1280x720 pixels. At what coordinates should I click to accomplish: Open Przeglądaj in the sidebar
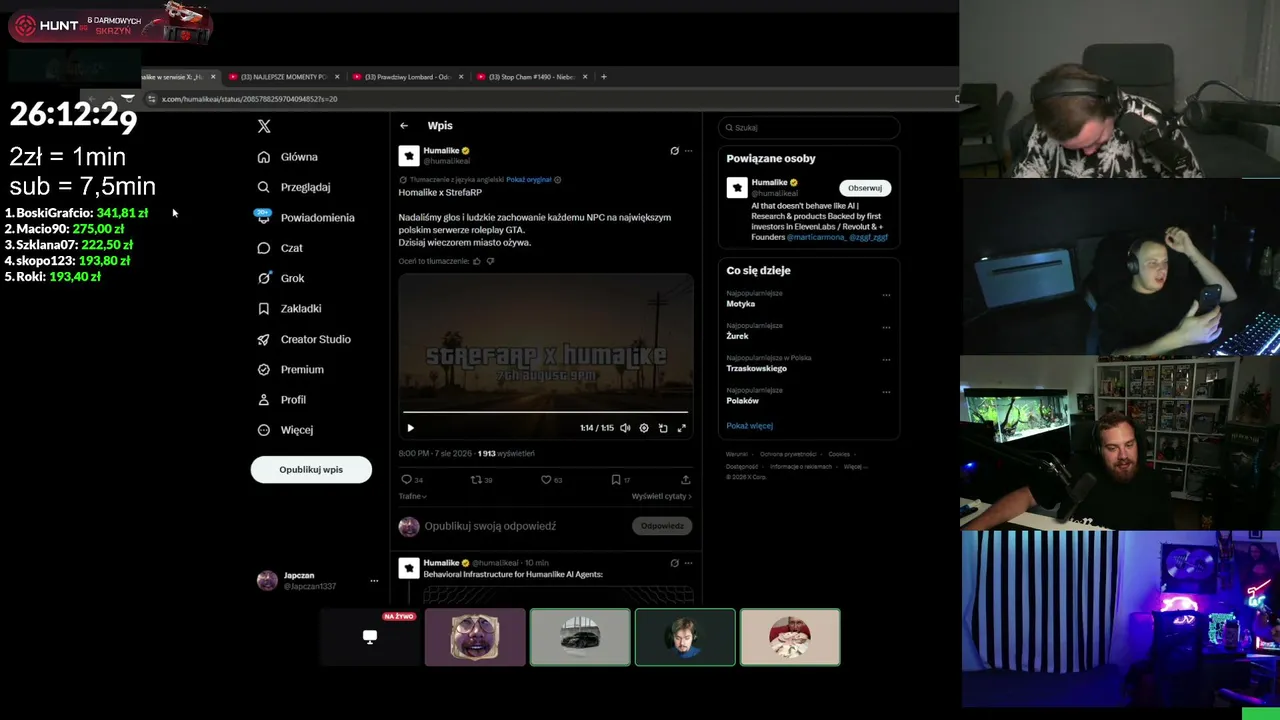tap(294, 187)
